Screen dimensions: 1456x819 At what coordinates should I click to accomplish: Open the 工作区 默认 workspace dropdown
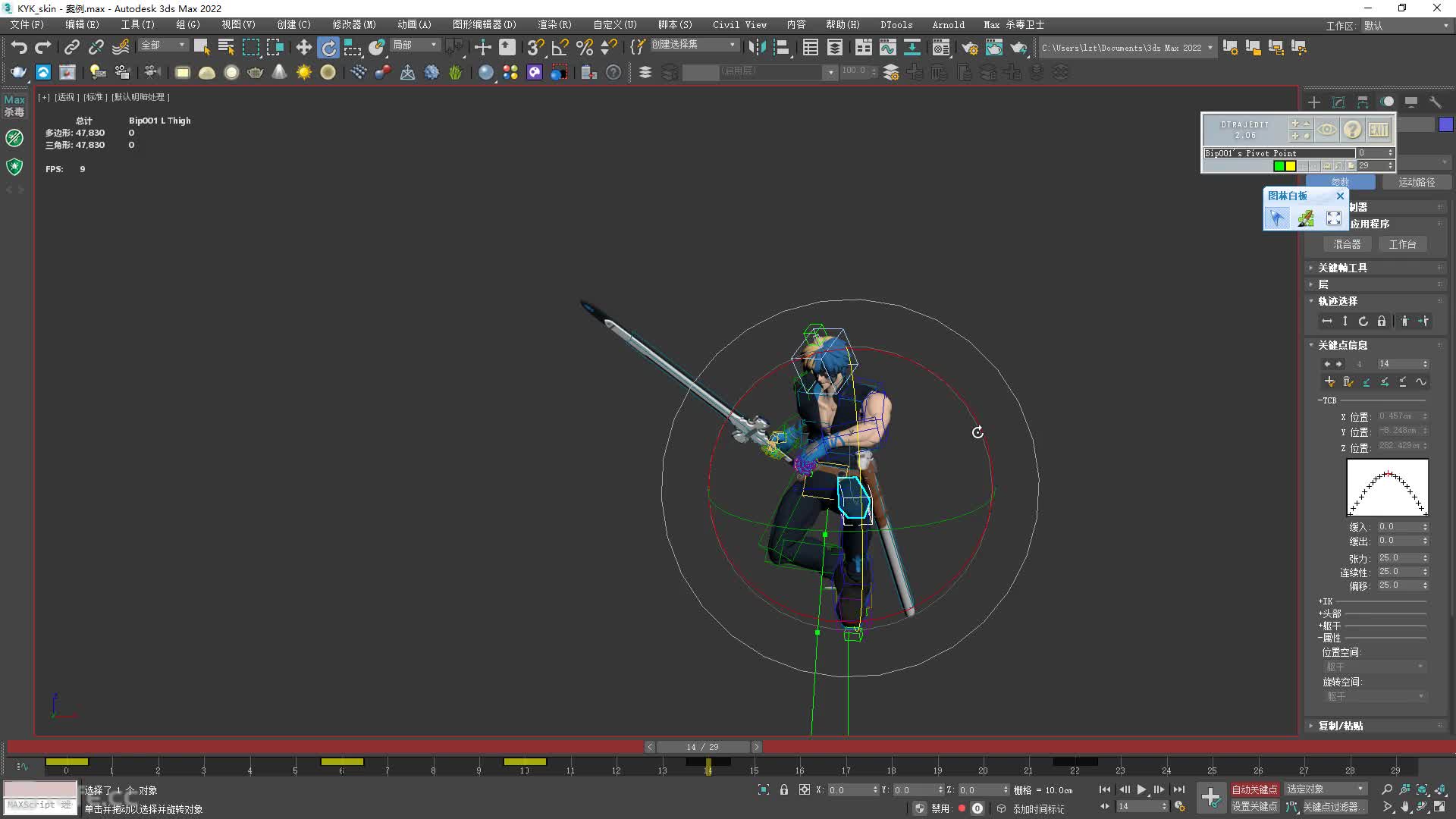coord(1406,26)
